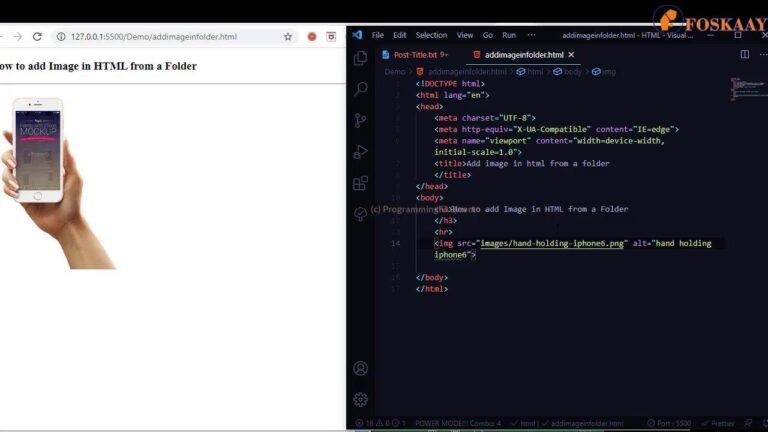Open the Extensions view
Viewport: 768px width, 432px height.
pos(360,183)
